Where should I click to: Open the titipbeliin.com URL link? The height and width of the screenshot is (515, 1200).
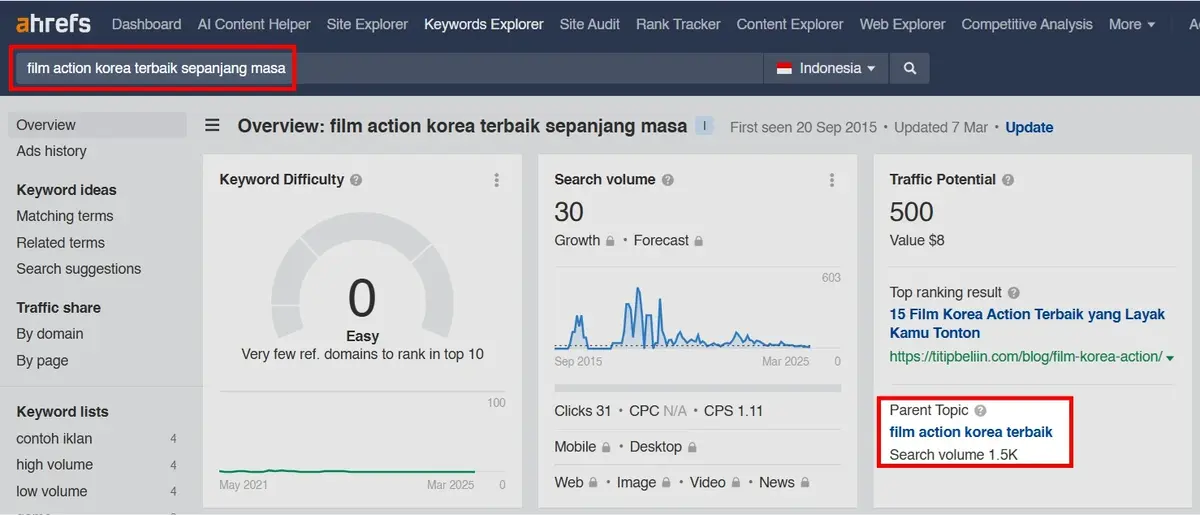pyautogui.click(x=1026, y=356)
